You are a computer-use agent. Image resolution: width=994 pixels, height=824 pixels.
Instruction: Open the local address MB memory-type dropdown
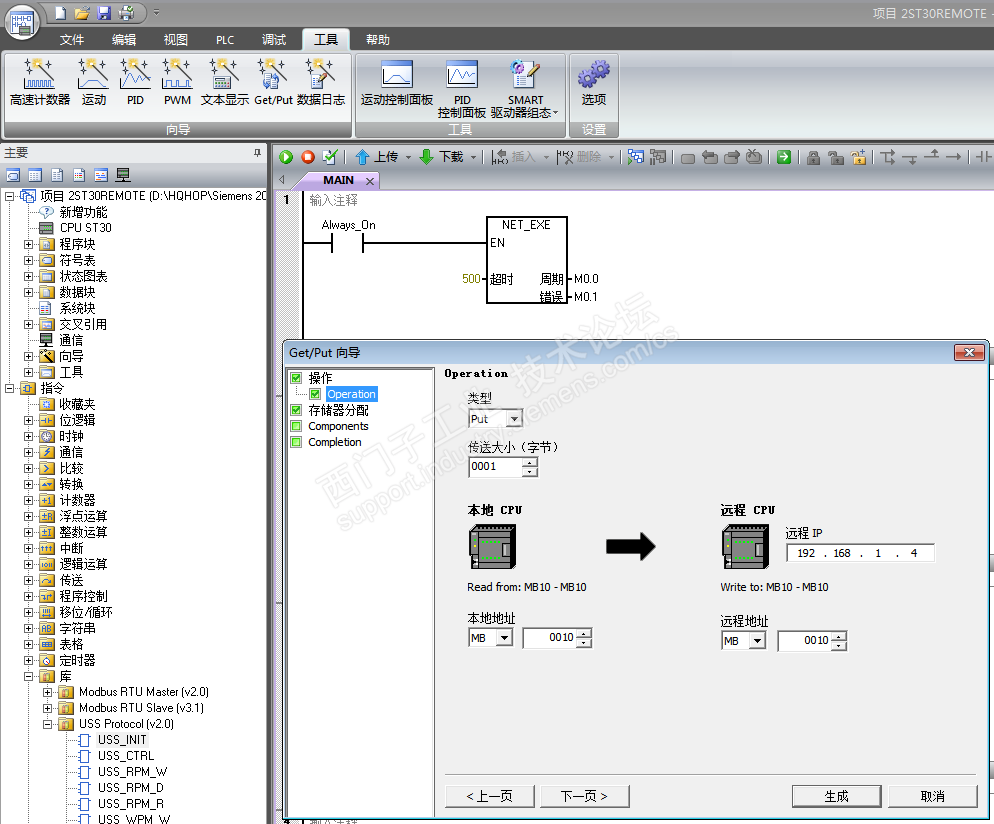pos(505,638)
